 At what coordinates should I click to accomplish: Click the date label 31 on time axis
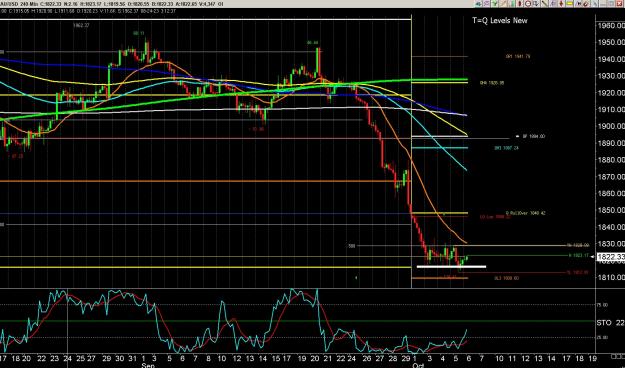coord(133,357)
